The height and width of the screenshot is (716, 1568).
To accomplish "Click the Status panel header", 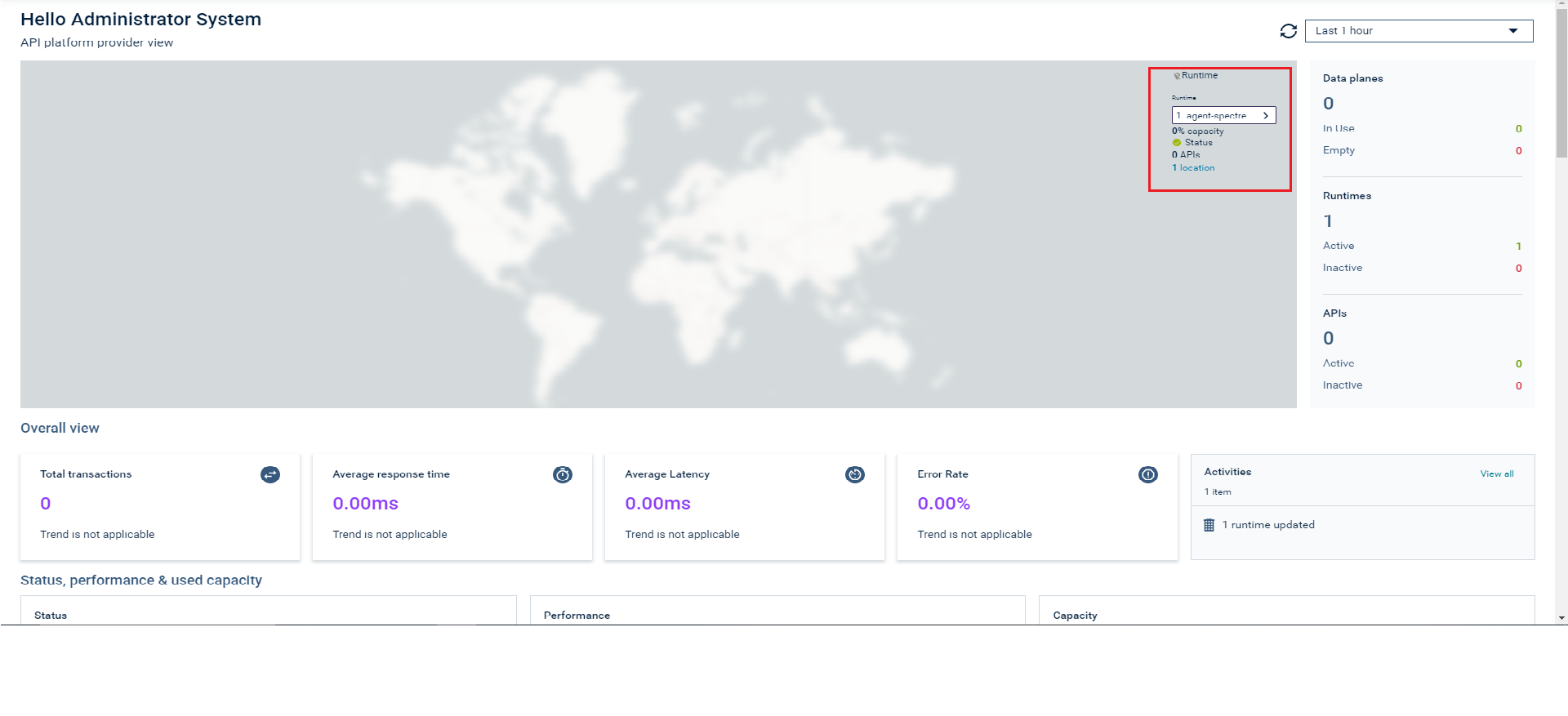I will pyautogui.click(x=51, y=616).
